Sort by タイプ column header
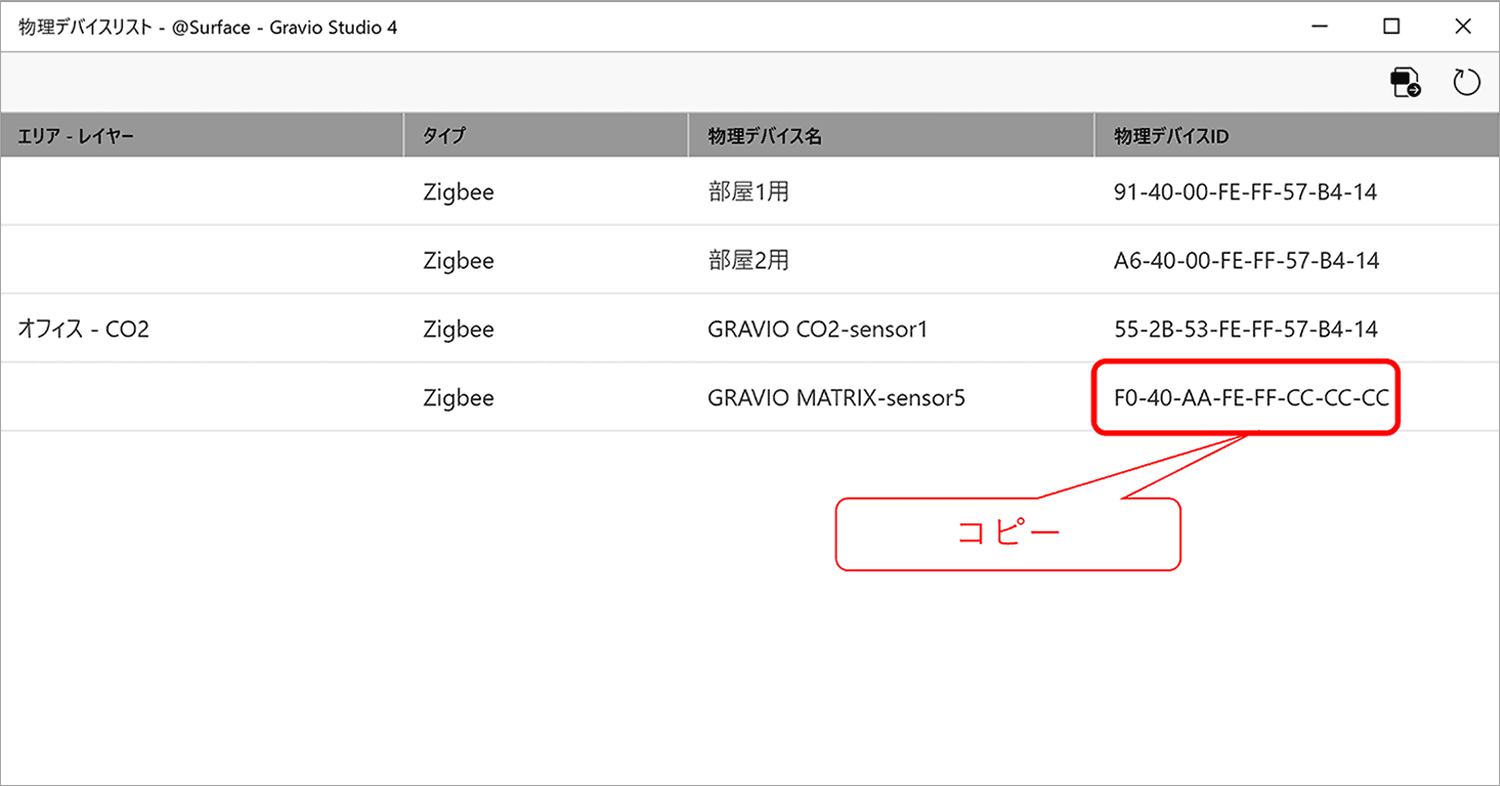The image size is (1500, 786). [546, 136]
